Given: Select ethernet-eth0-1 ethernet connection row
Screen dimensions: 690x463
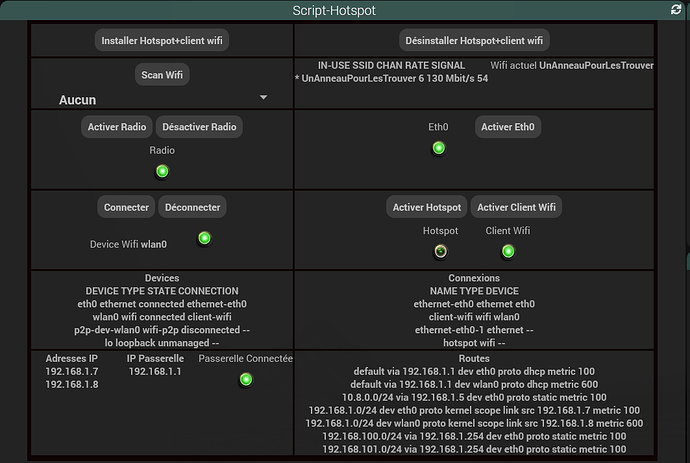Looking at the screenshot, I should point(474,330).
